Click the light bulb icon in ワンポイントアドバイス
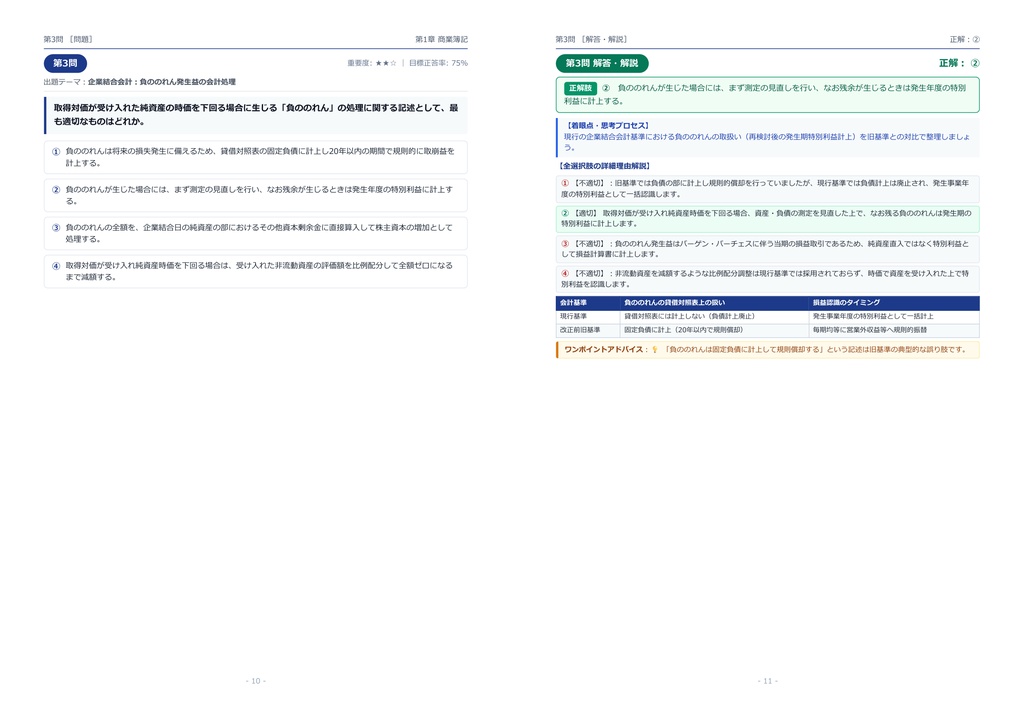This screenshot has height=724, width=1024. 655,350
